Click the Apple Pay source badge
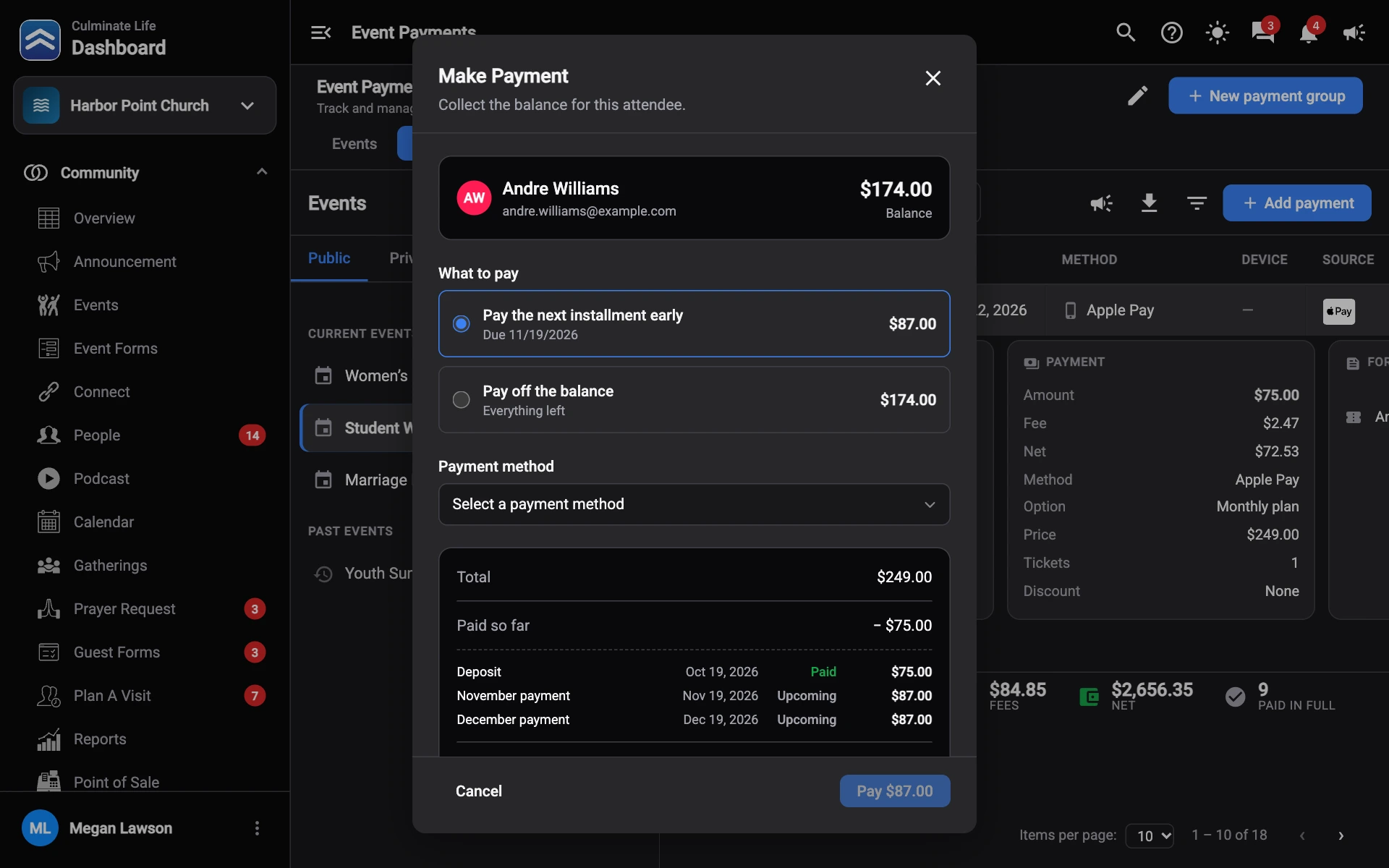 (1339, 312)
